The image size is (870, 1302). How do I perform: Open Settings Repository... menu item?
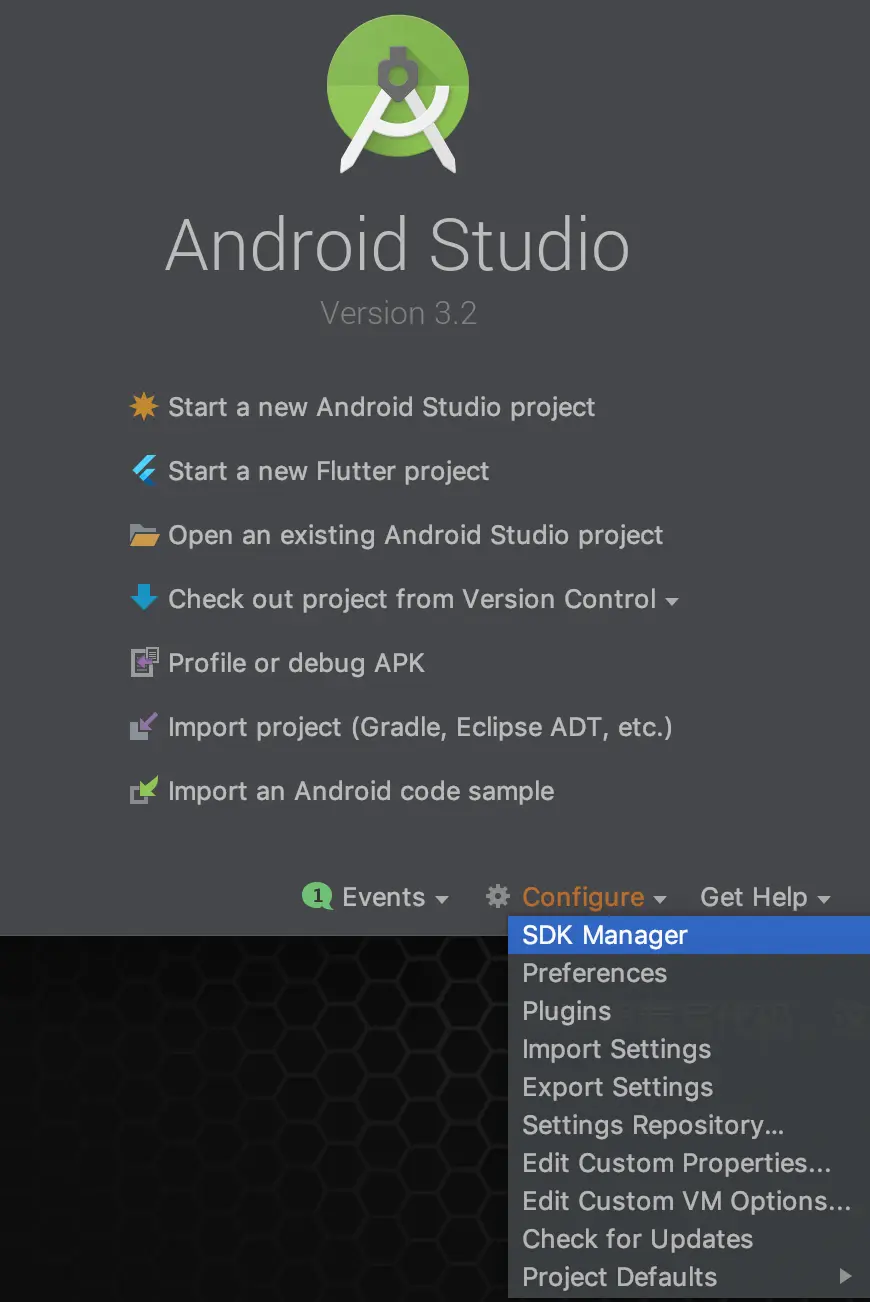[x=689, y=1125]
